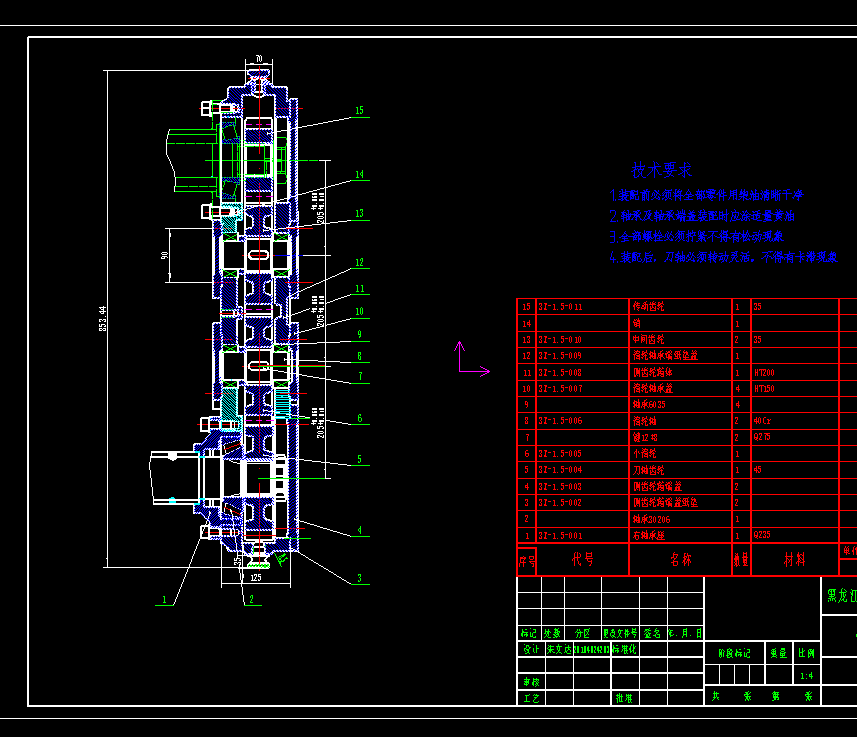Image resolution: width=857 pixels, height=737 pixels.
Task: Click the 阶段标记 label in title block
Action: 734,653
